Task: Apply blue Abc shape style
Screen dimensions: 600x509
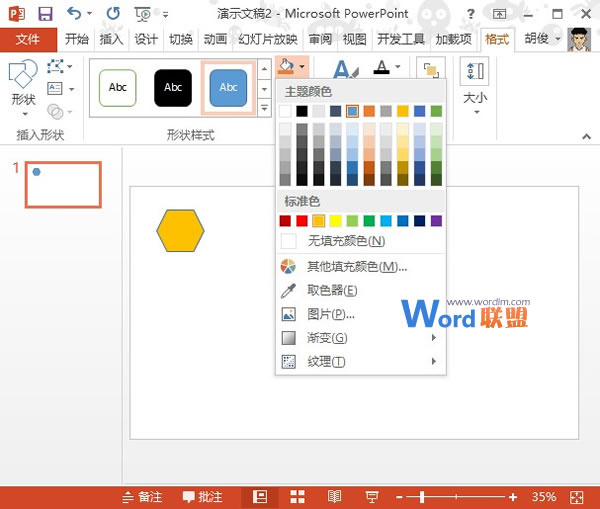Action: (x=228, y=88)
